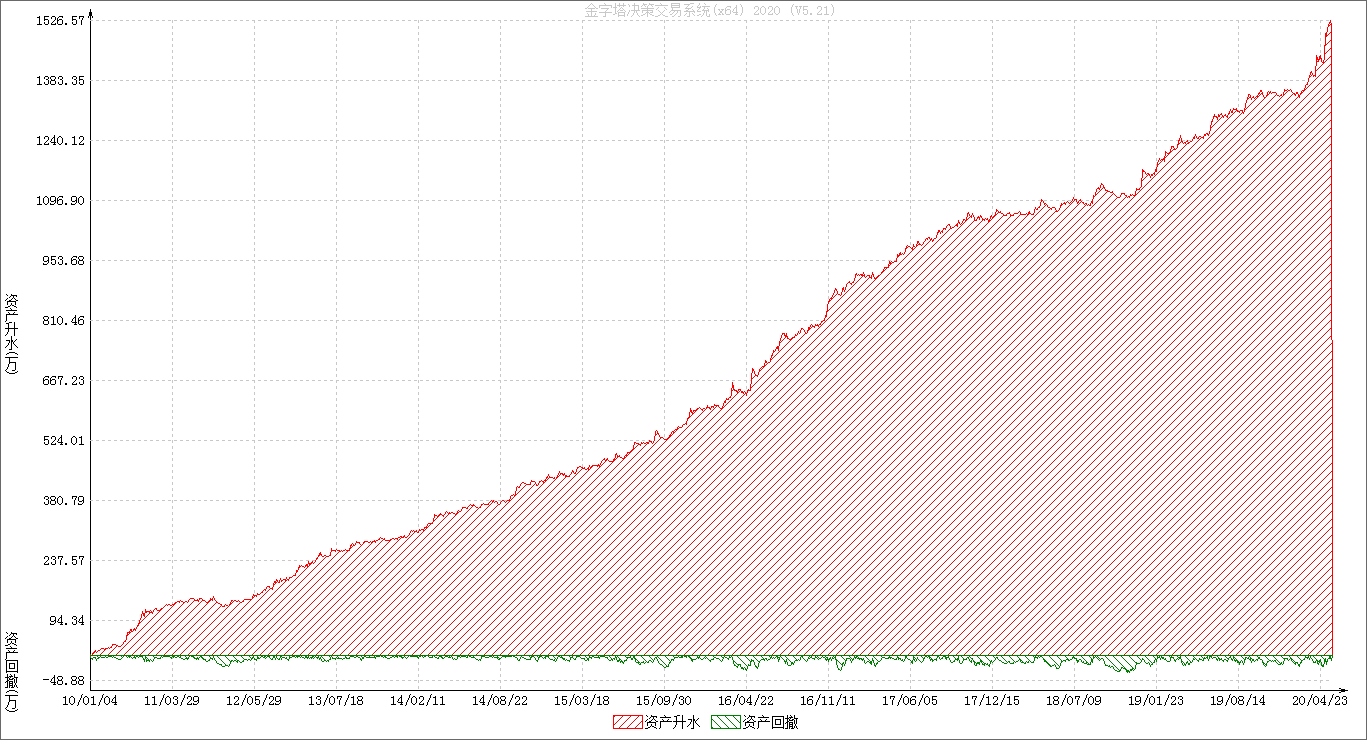Image resolution: width=1367 pixels, height=740 pixels.
Task: Click the date label 14/08/22
Action: (500, 700)
